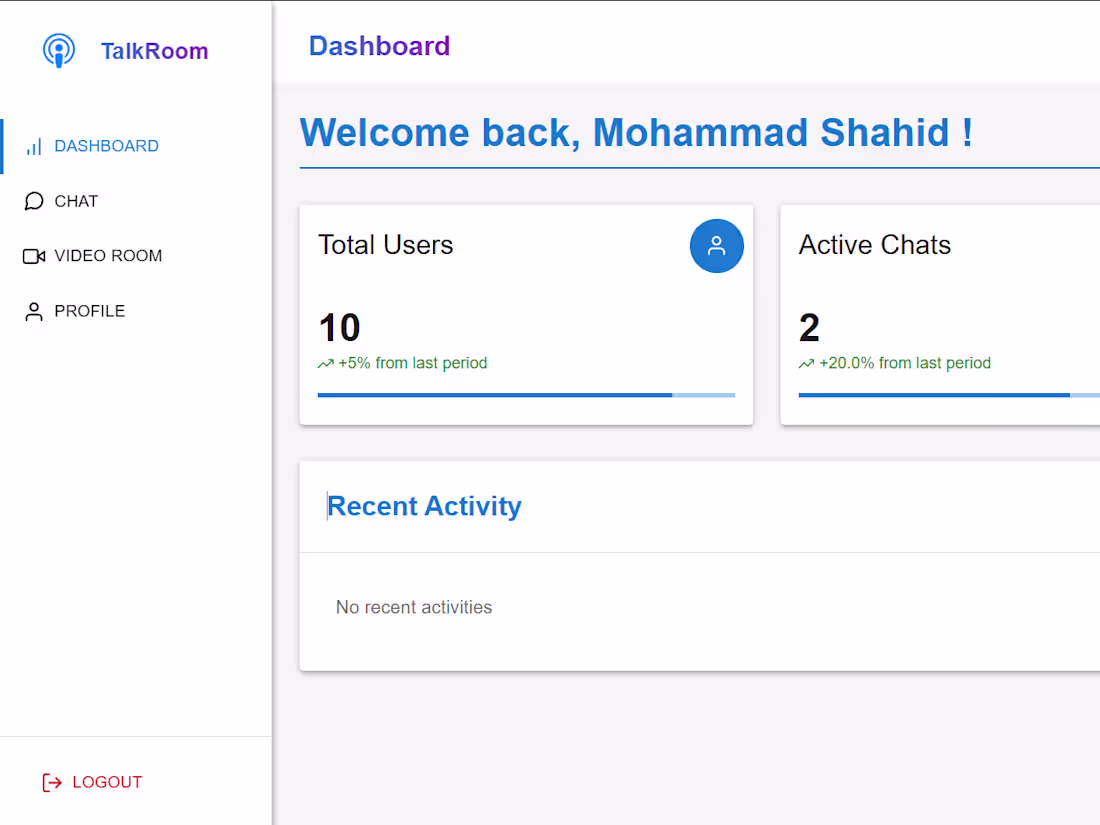Click the green growth arrow beside +5%
1100x825 pixels.
pyautogui.click(x=324, y=364)
